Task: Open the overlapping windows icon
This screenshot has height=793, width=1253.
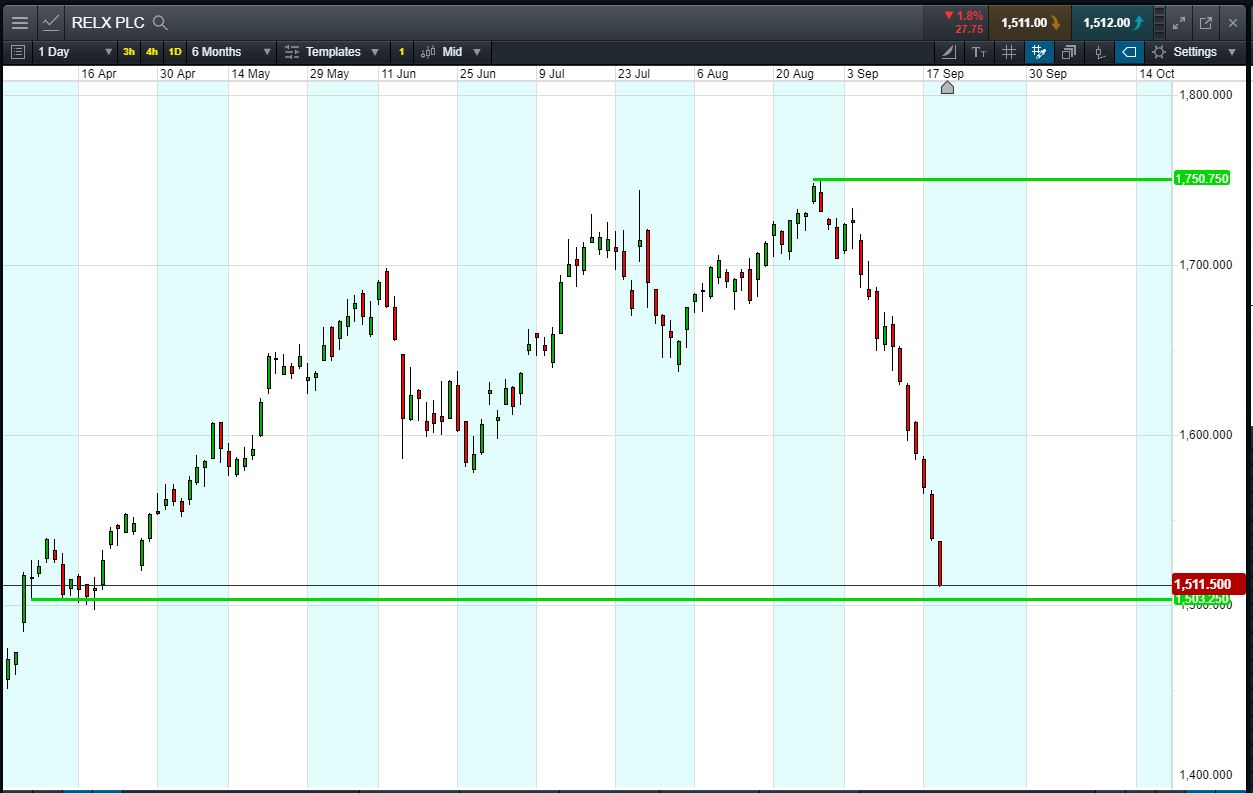Action: click(x=1069, y=52)
